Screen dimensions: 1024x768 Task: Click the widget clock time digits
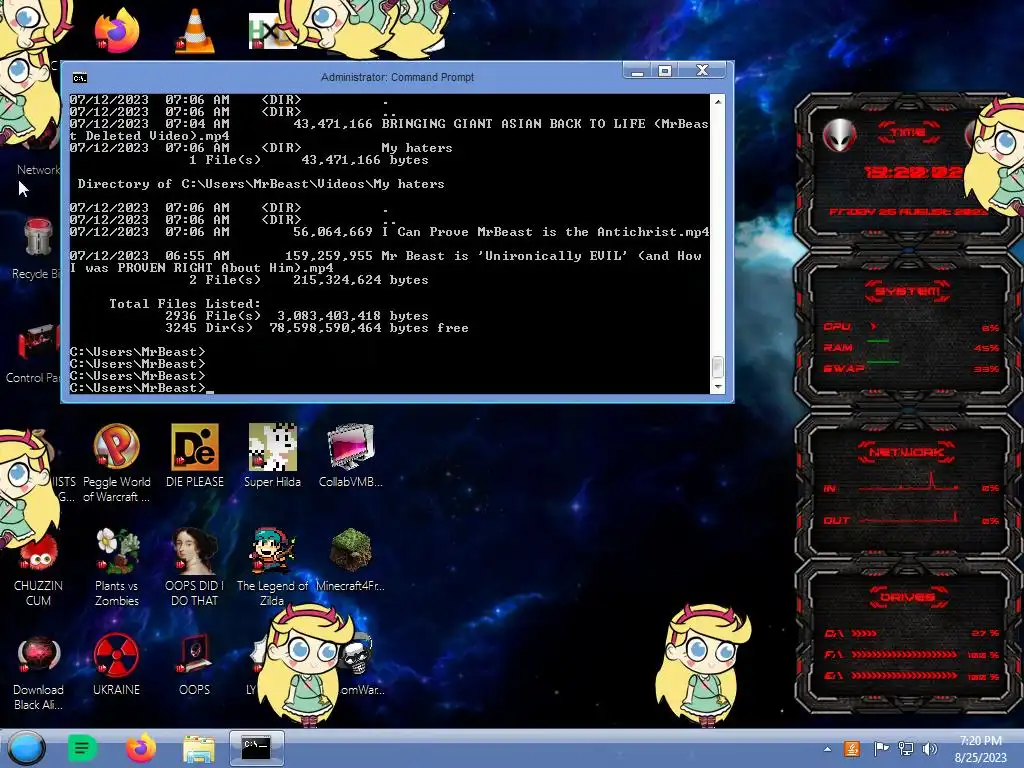913,172
